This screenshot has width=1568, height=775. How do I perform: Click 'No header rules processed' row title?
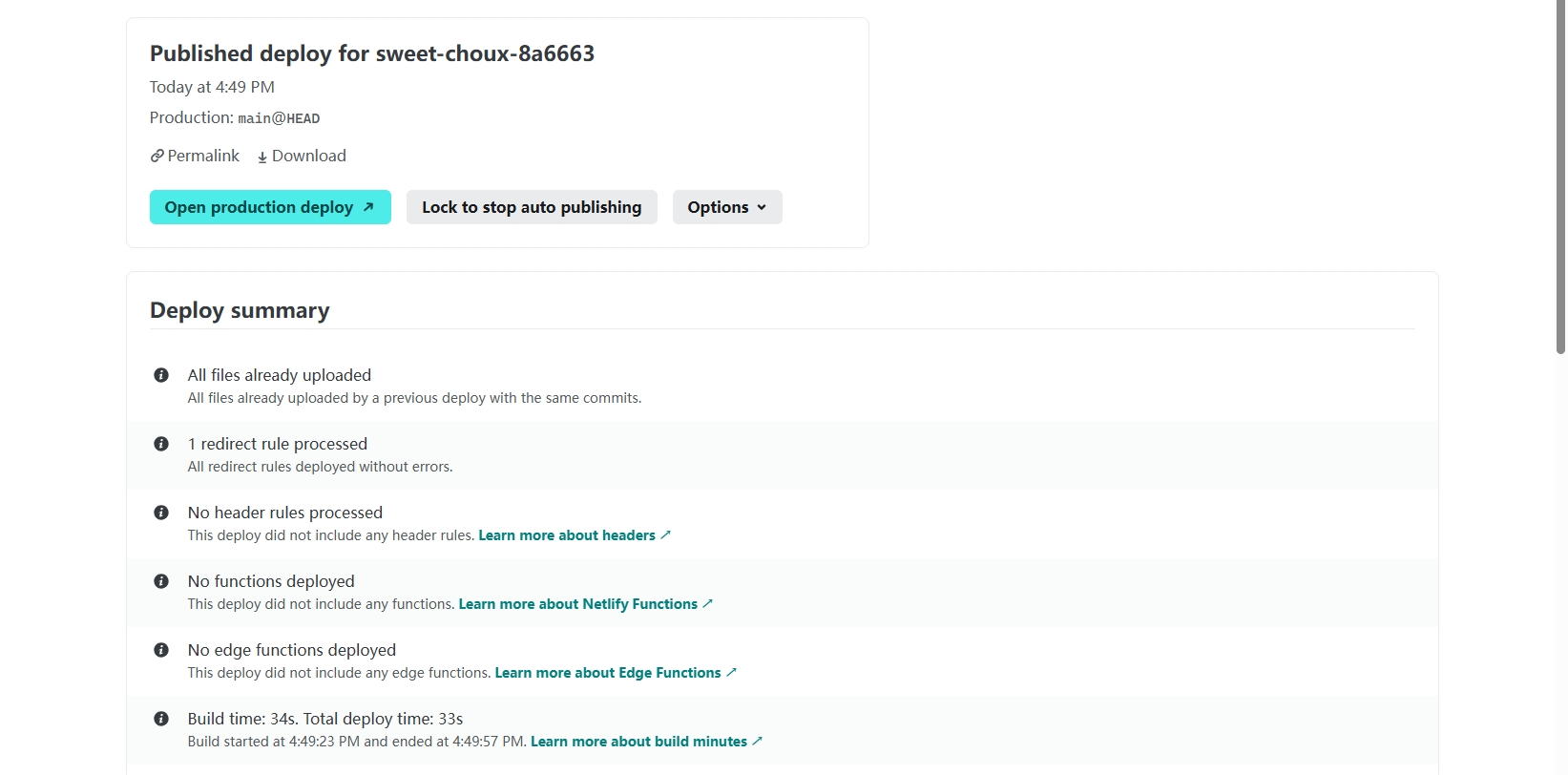[285, 513]
